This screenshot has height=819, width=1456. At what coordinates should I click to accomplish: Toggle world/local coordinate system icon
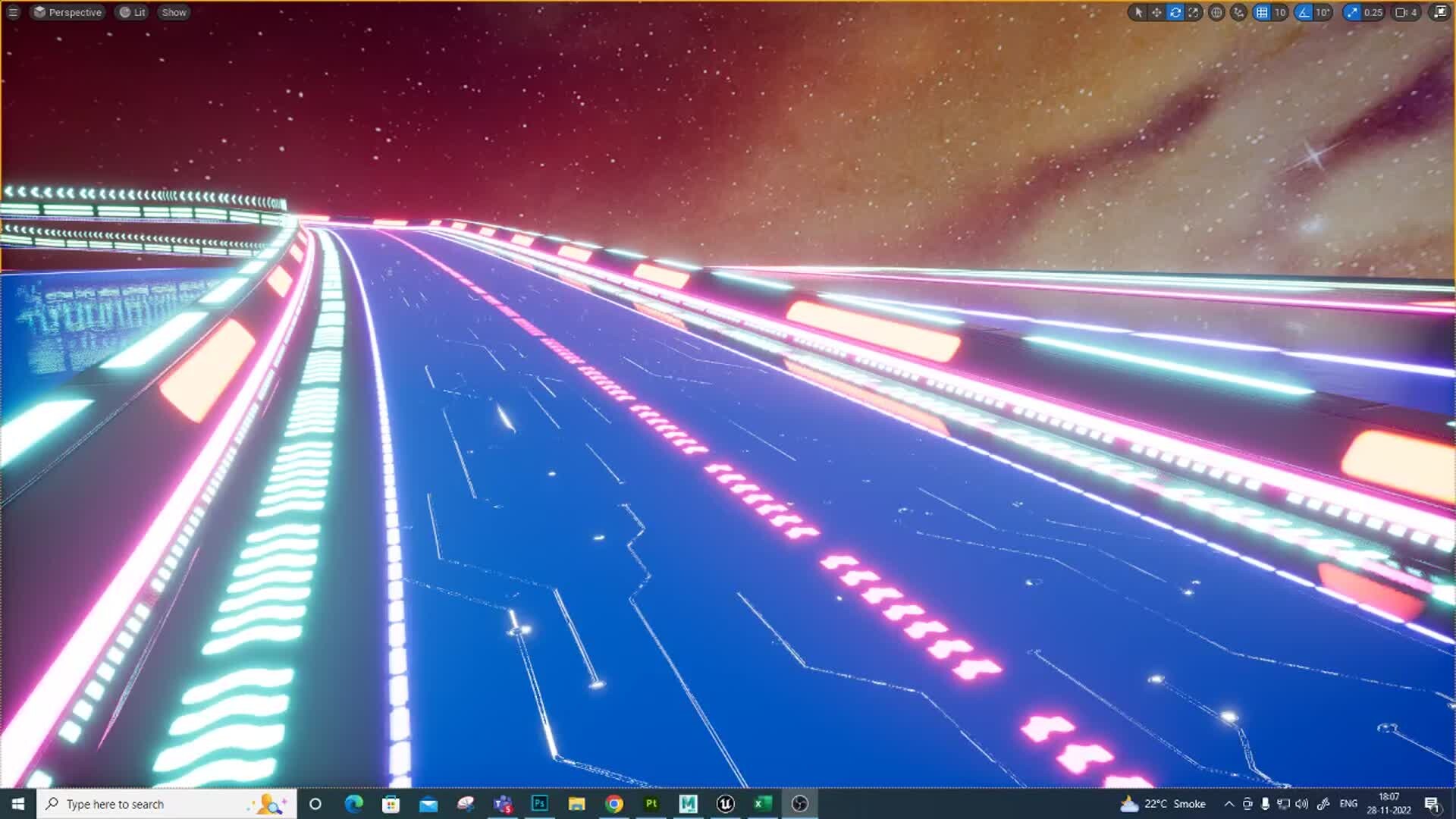1216,12
